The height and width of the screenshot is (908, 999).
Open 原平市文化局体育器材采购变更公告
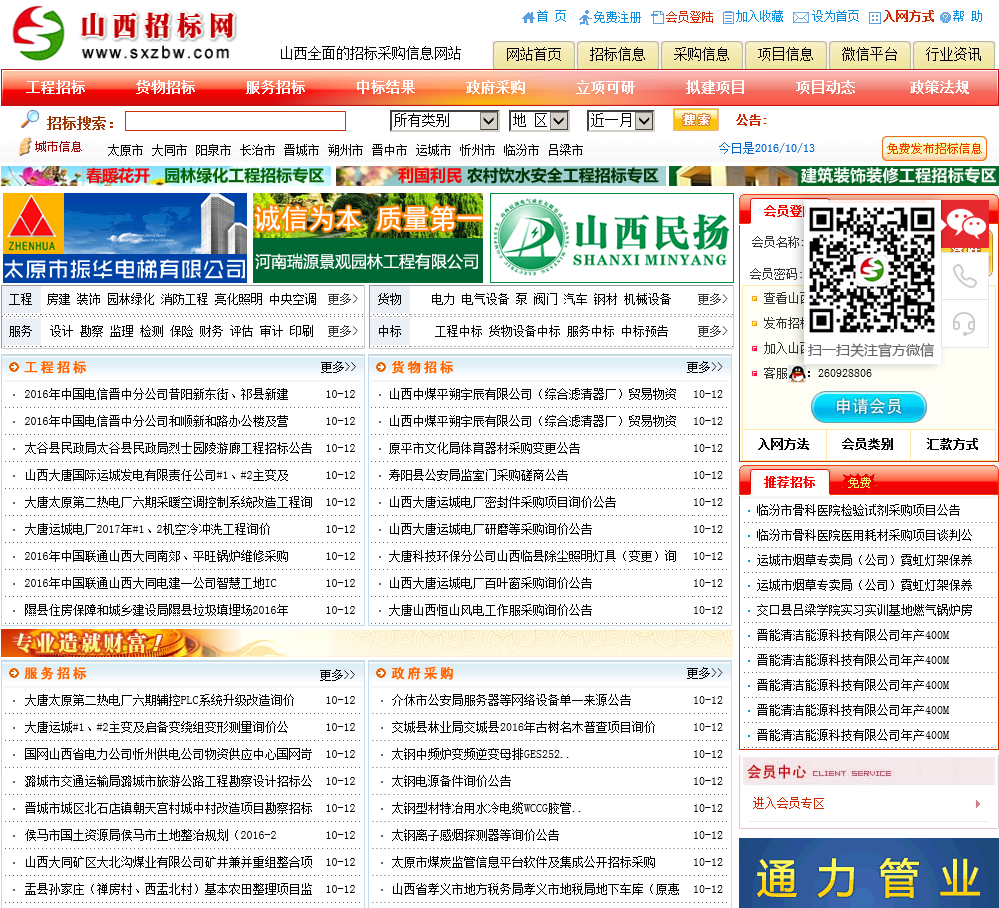(484, 448)
